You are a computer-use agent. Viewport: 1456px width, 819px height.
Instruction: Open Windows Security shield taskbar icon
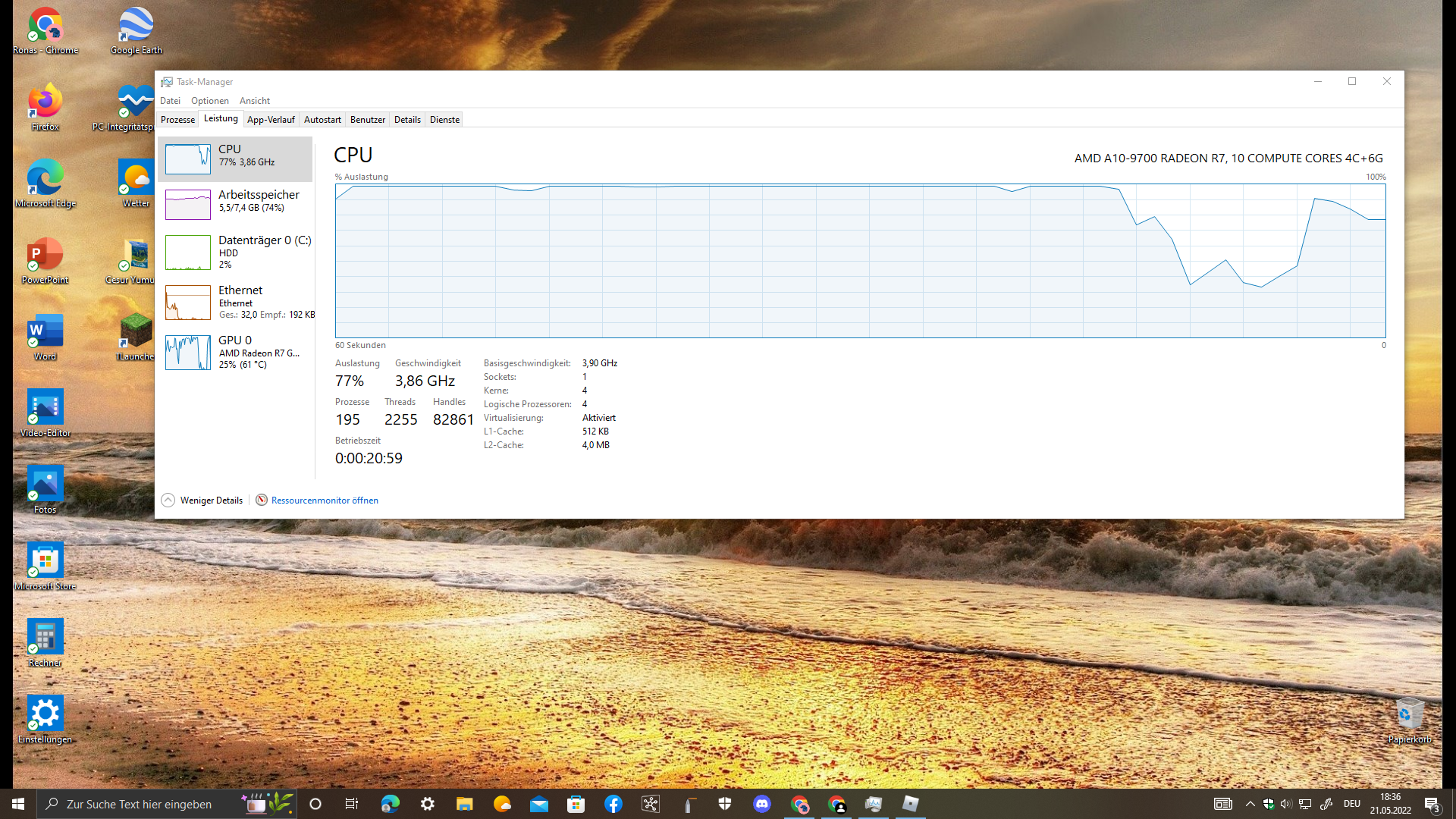point(725,804)
